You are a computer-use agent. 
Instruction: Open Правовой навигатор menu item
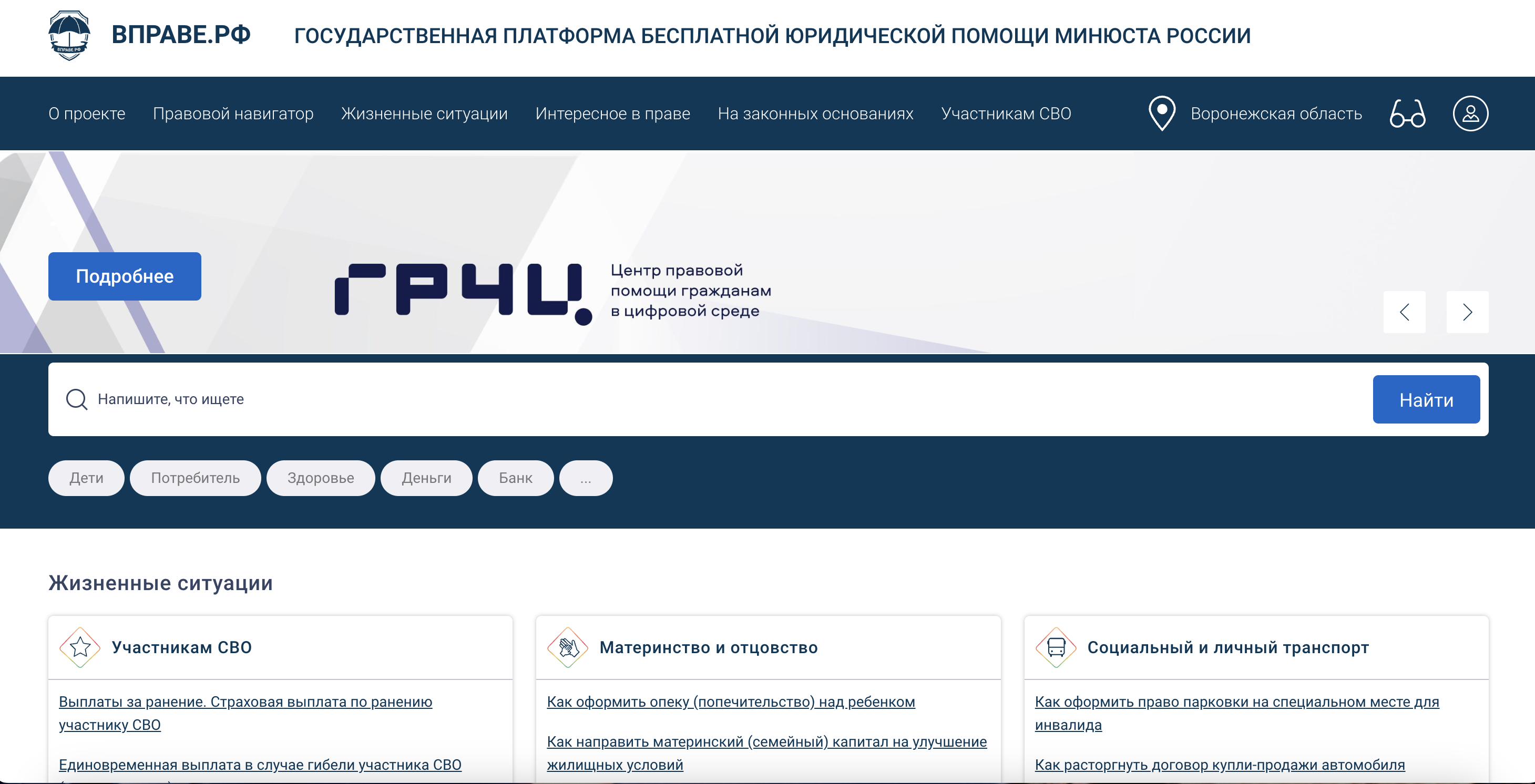233,113
